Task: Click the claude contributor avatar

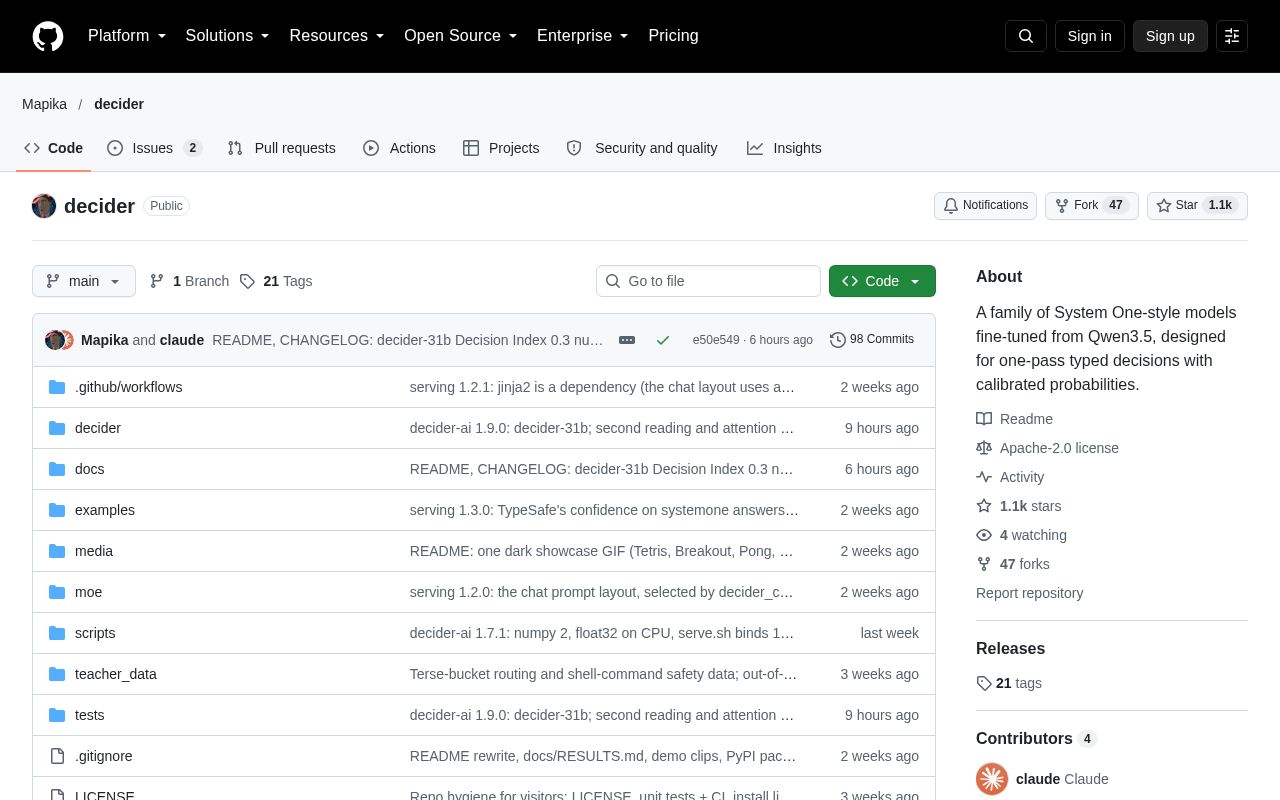Action: coord(992,779)
